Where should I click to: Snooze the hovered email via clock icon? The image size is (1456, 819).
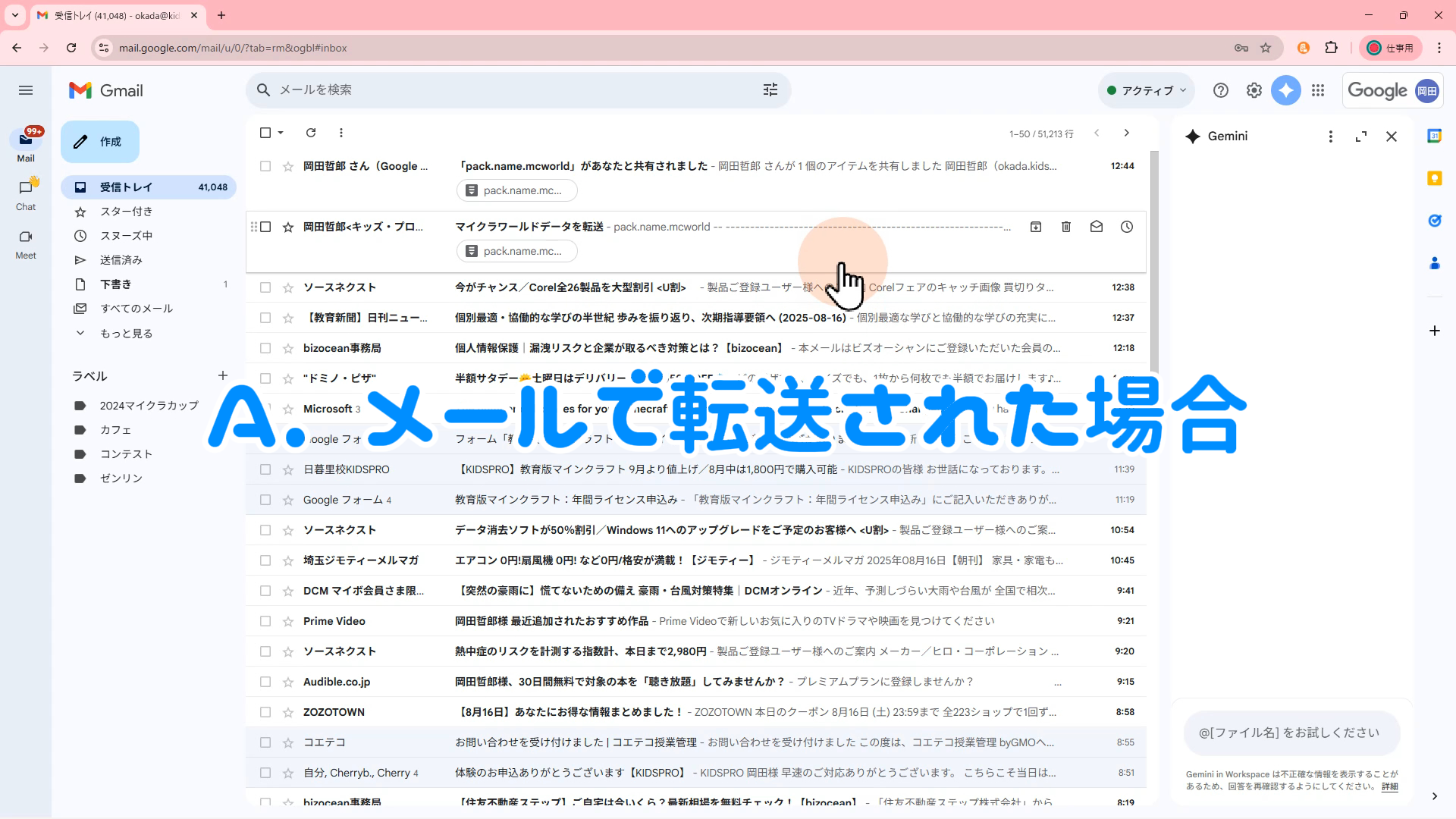(1127, 227)
